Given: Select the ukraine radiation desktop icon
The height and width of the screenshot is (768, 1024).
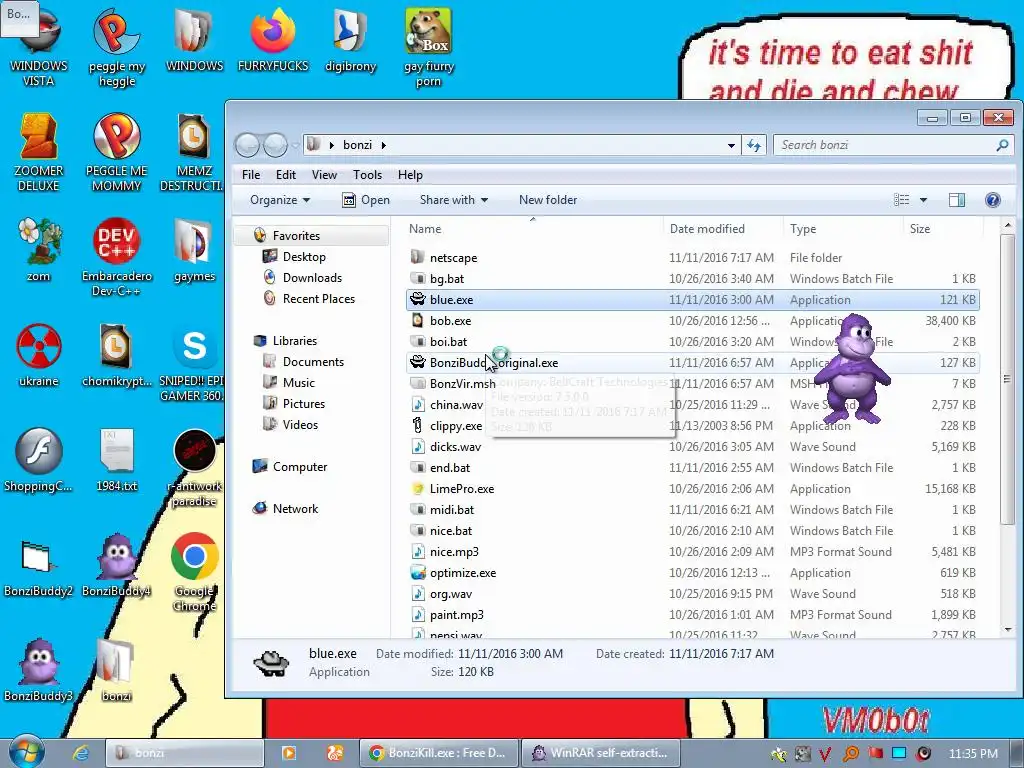Looking at the screenshot, I should 39,355.
